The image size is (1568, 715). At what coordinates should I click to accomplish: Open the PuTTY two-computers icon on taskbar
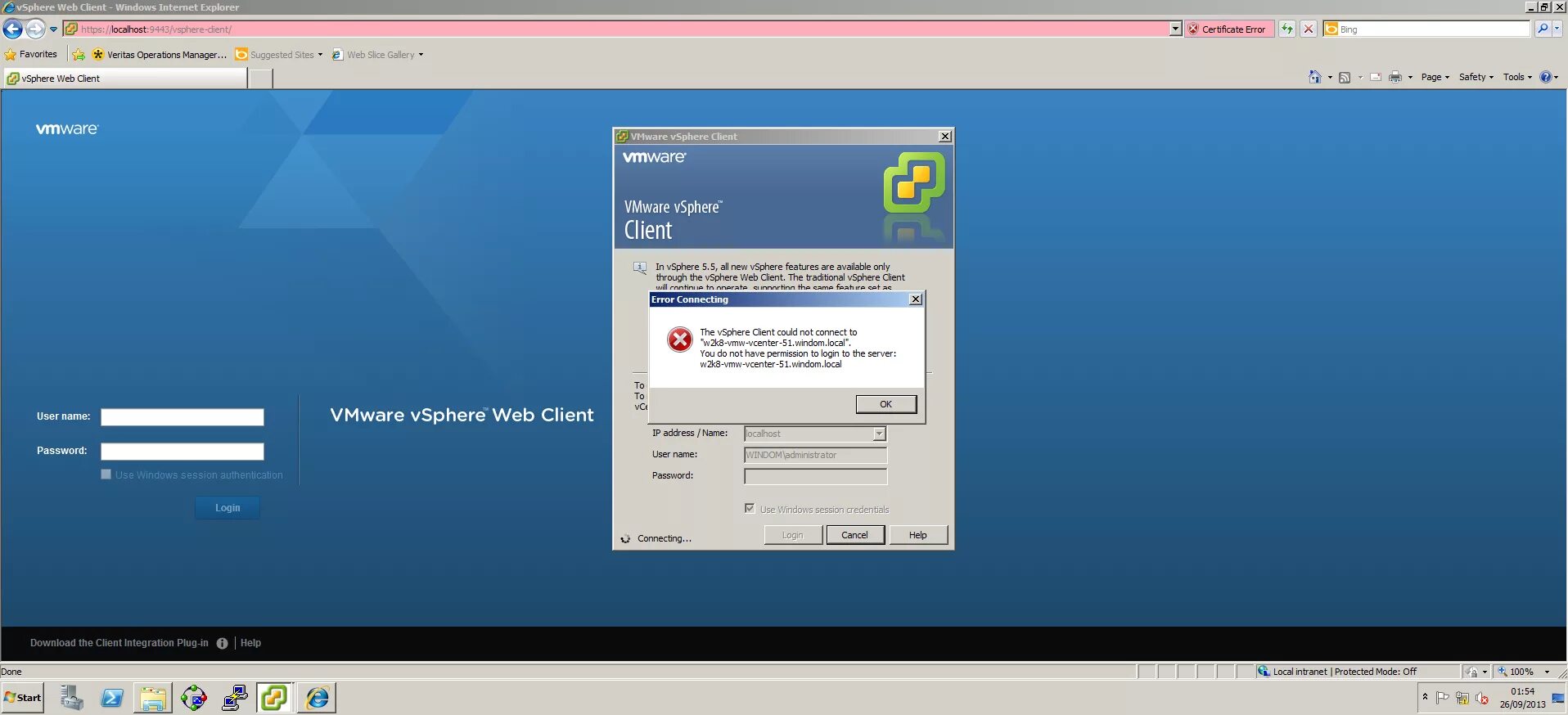click(235, 698)
